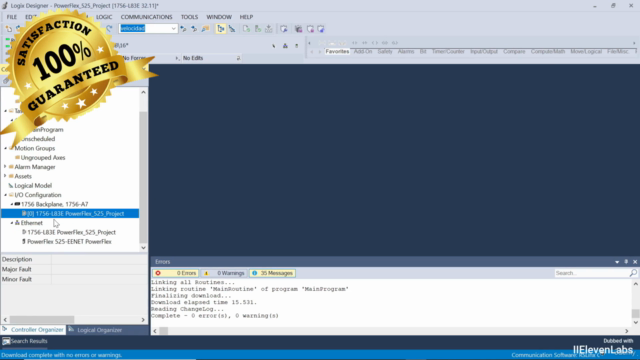Open the No Forces dropdown arrow
Screen dimensions: 640x360
tap(177, 58)
